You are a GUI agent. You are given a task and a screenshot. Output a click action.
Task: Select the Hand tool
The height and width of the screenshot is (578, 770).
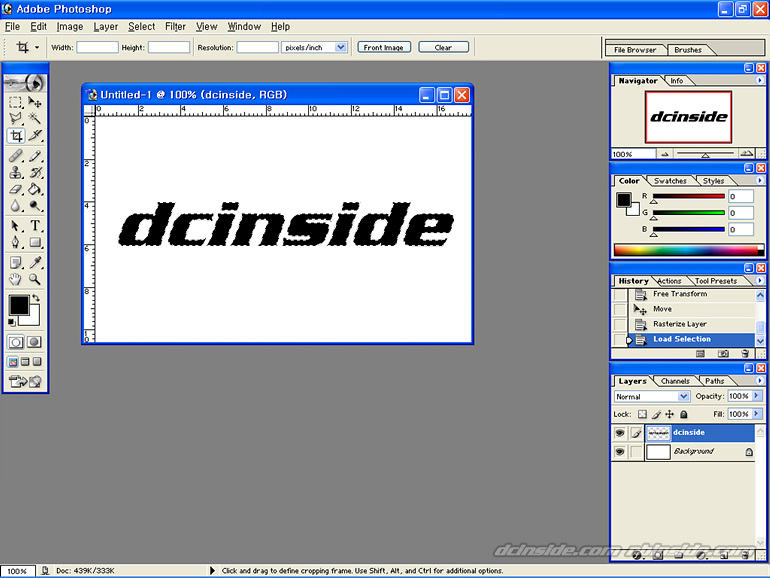pos(16,279)
